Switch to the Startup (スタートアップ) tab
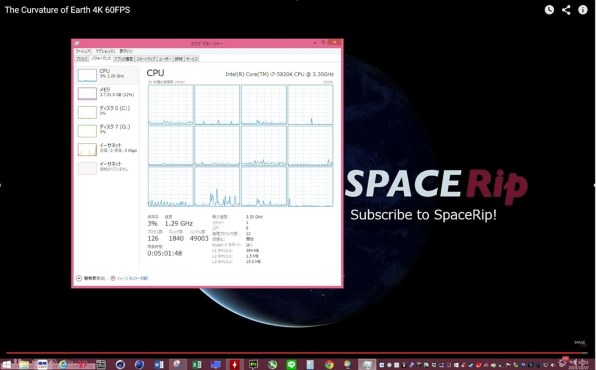 coord(146,59)
